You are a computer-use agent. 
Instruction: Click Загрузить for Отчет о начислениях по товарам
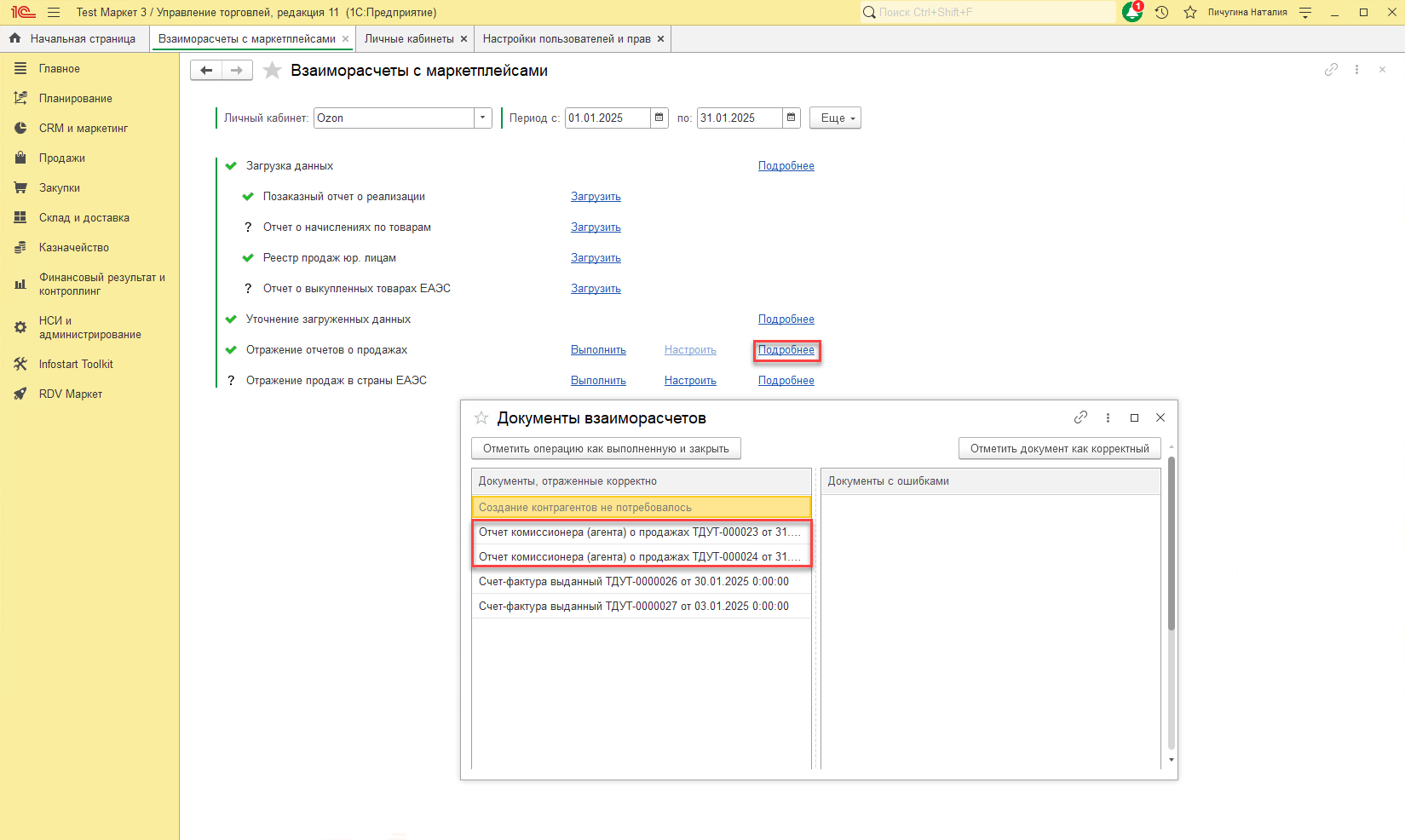click(x=596, y=227)
